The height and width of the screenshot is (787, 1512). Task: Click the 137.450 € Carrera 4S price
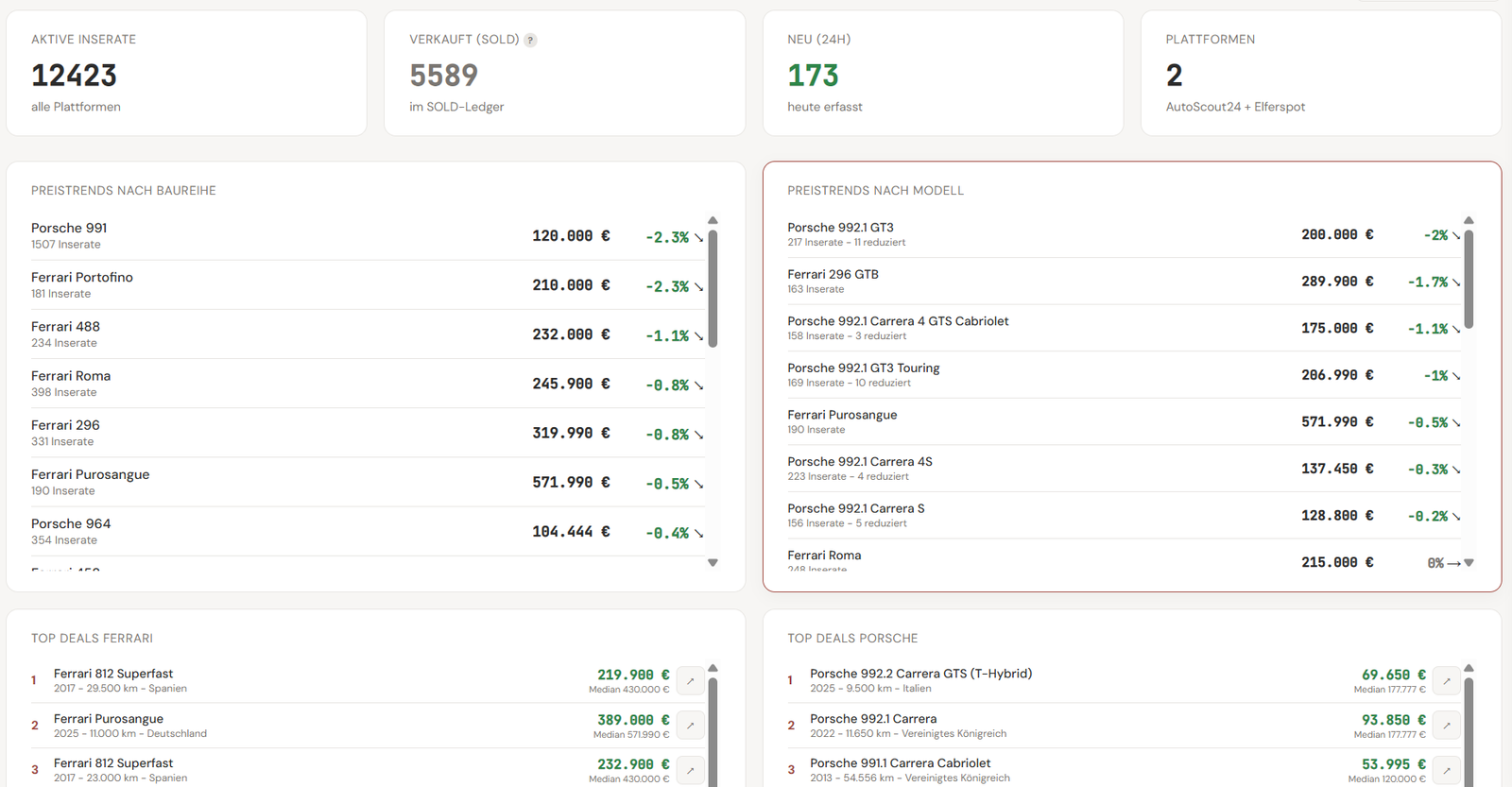(x=1337, y=469)
